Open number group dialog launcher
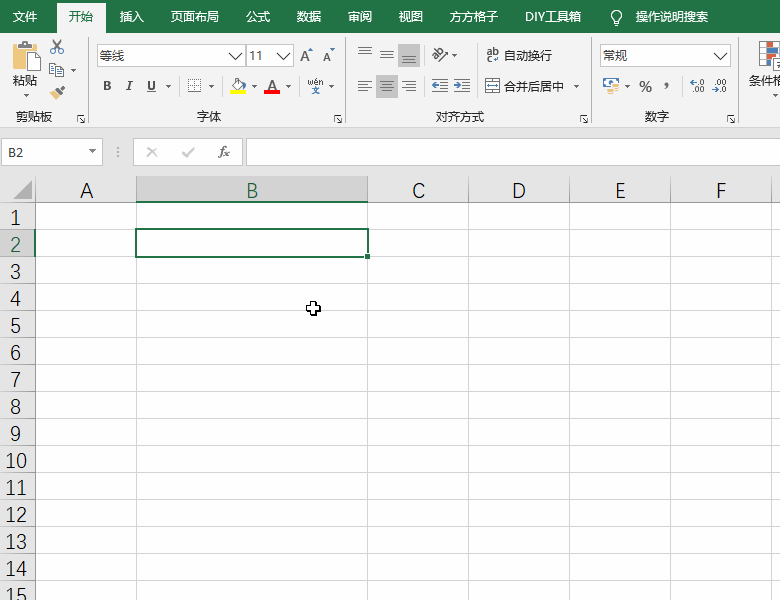 (731, 119)
